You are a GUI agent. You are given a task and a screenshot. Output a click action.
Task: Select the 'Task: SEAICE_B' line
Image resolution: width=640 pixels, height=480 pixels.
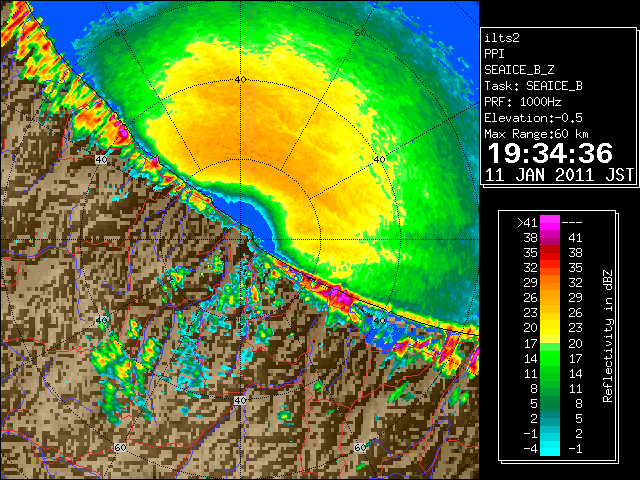pyautogui.click(x=533, y=86)
